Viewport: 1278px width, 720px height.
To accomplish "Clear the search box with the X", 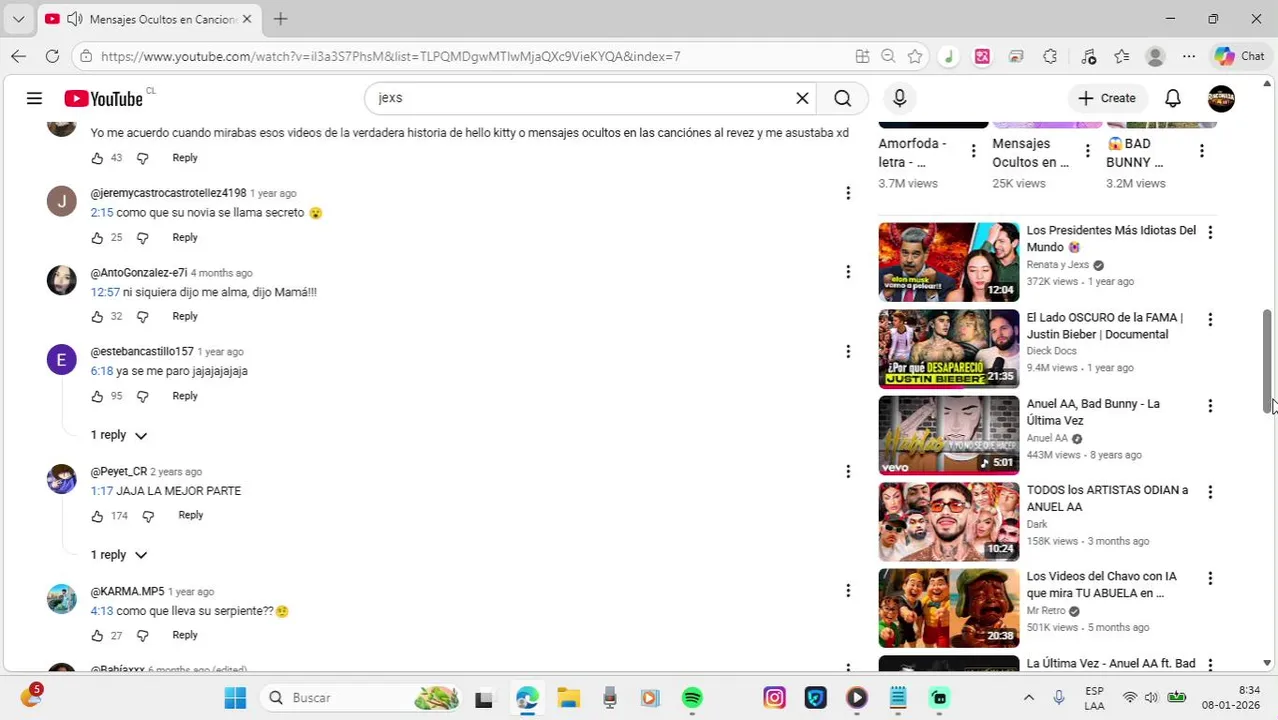I will (802, 98).
